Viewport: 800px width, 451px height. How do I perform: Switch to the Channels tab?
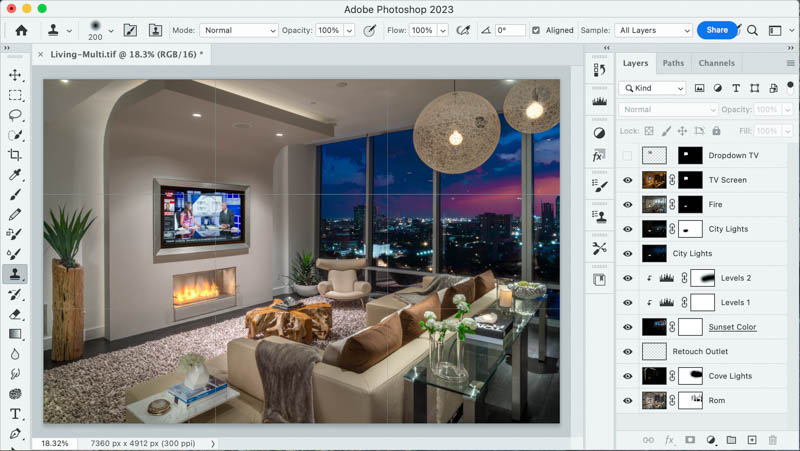[716, 63]
